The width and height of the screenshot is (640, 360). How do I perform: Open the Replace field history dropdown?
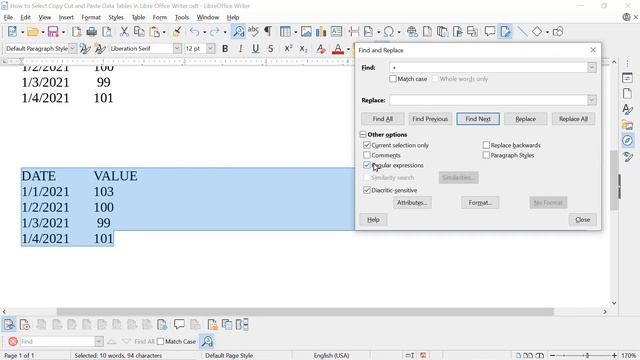(591, 100)
